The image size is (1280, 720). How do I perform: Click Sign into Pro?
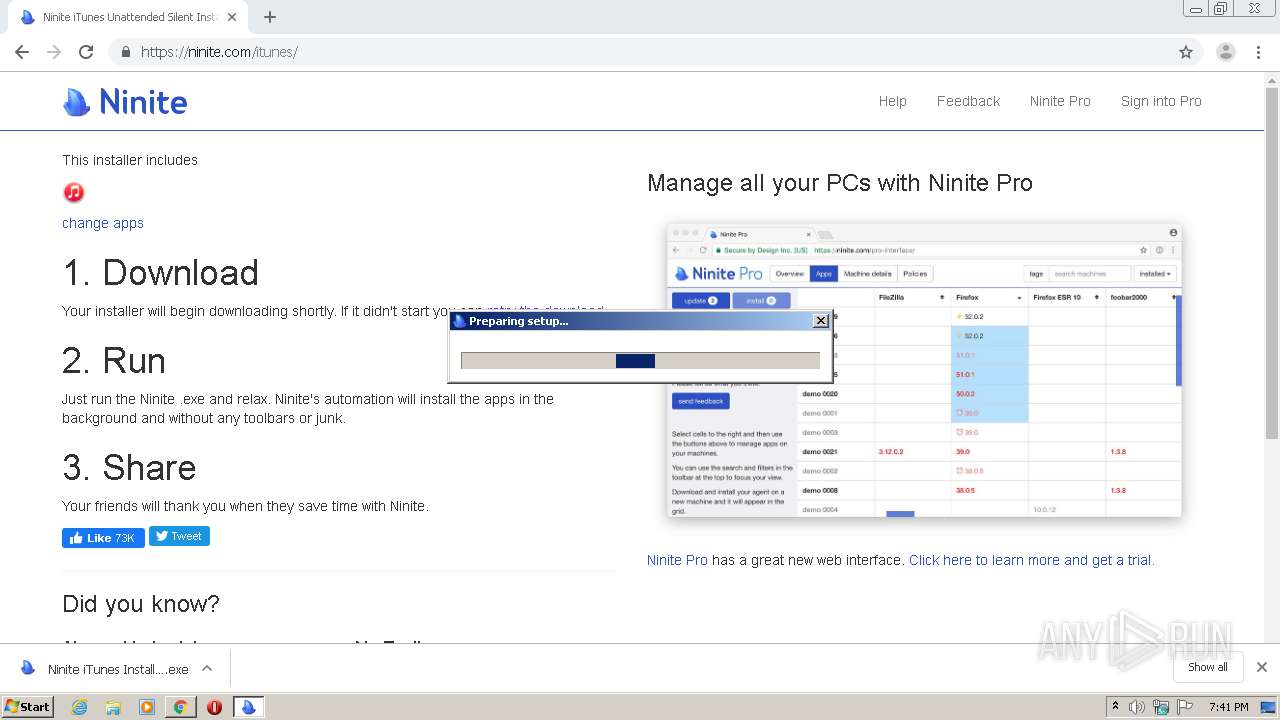1161,101
